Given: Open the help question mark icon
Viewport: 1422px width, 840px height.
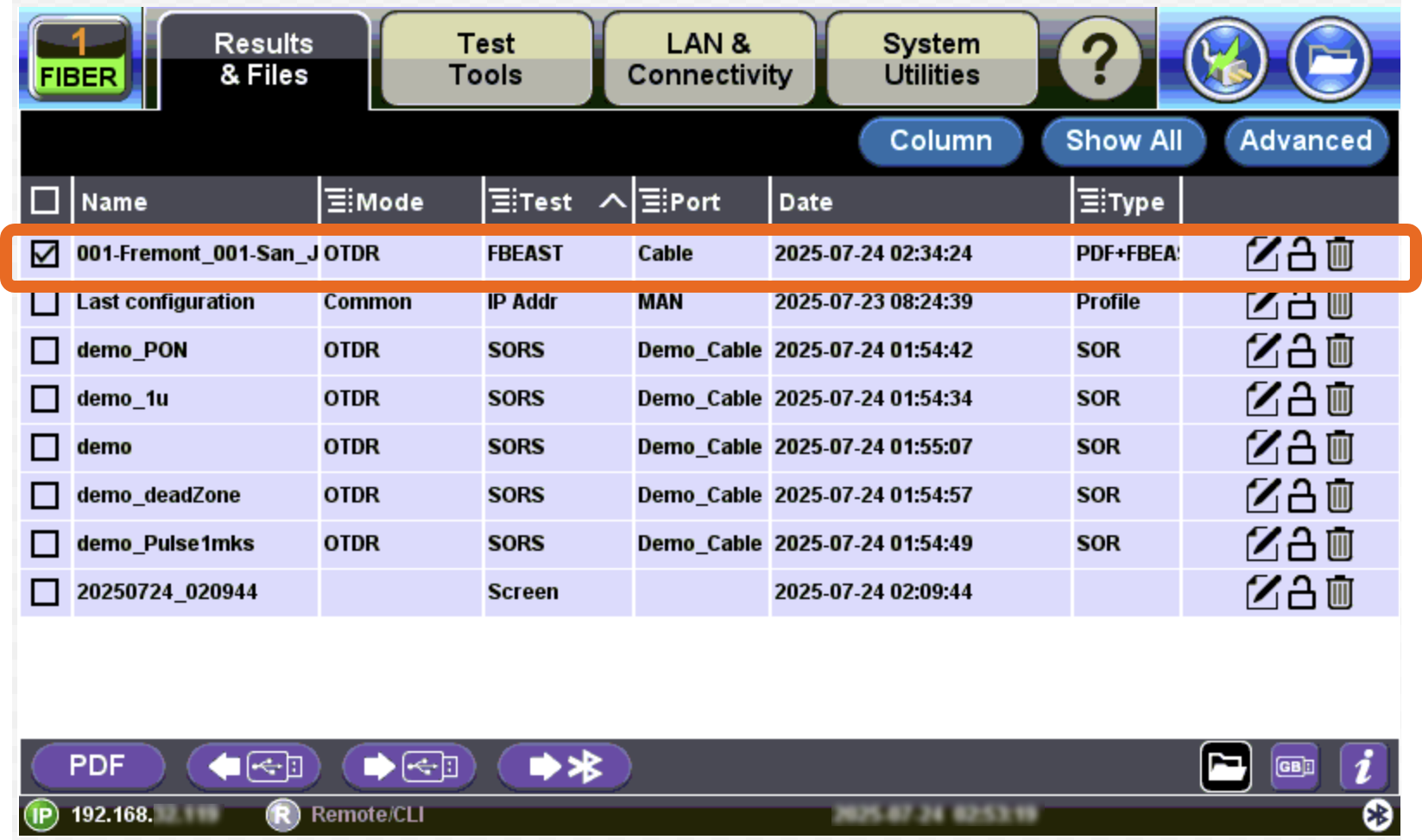Looking at the screenshot, I should (x=1099, y=59).
